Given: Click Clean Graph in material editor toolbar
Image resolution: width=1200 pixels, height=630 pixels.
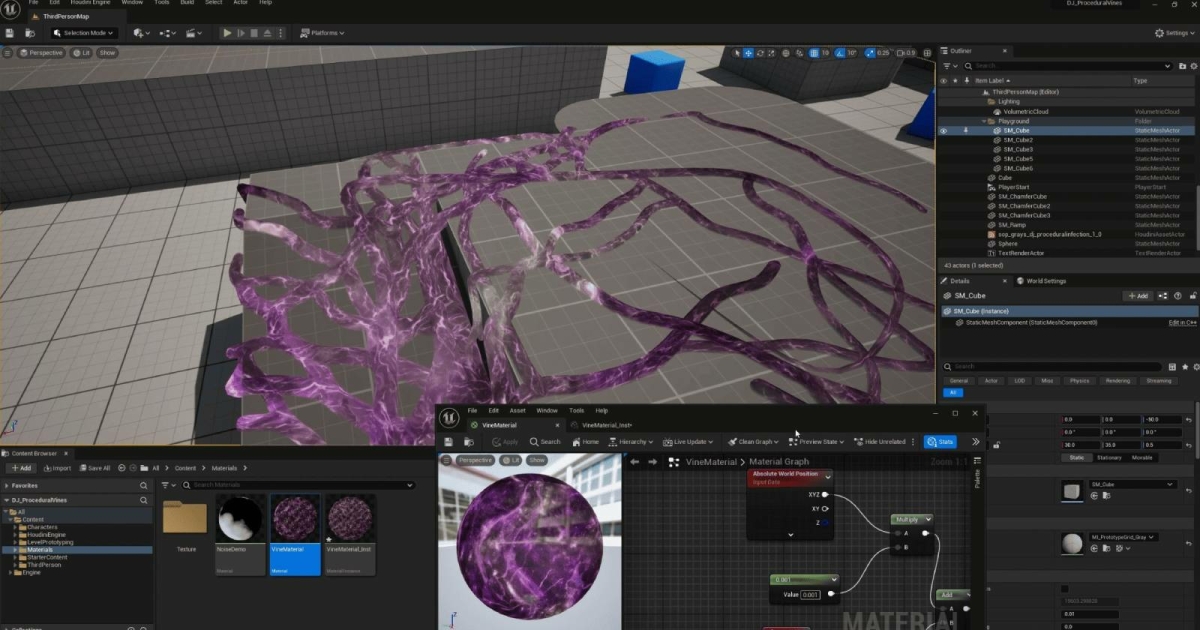Looking at the screenshot, I should [755, 441].
